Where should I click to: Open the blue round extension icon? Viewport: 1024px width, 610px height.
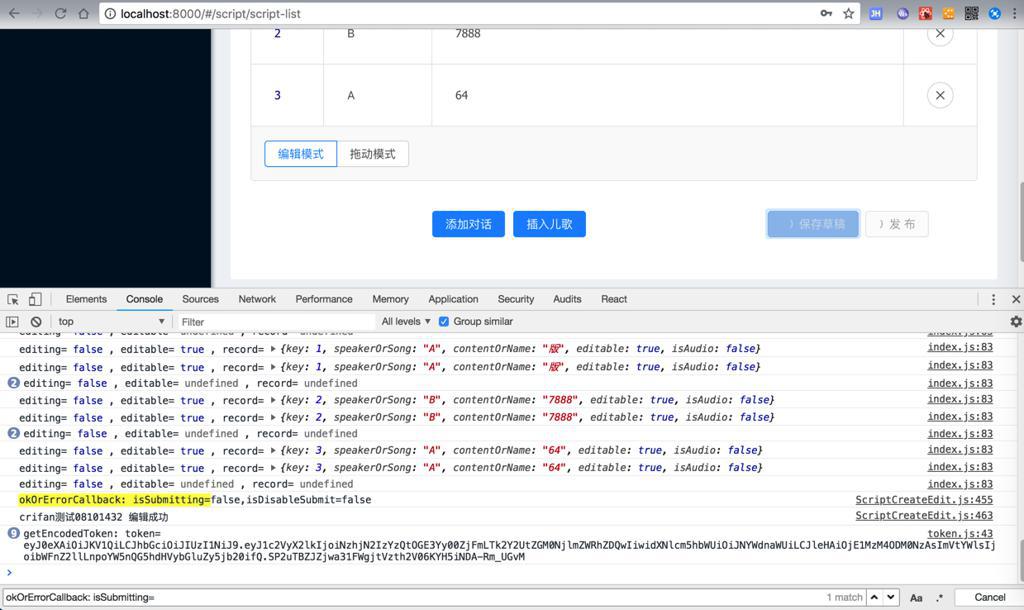994,13
